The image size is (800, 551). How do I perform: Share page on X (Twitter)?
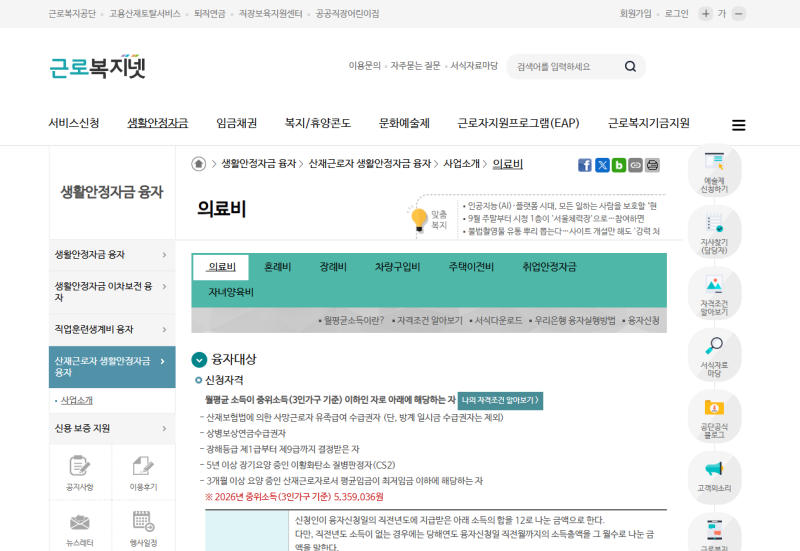click(x=602, y=165)
